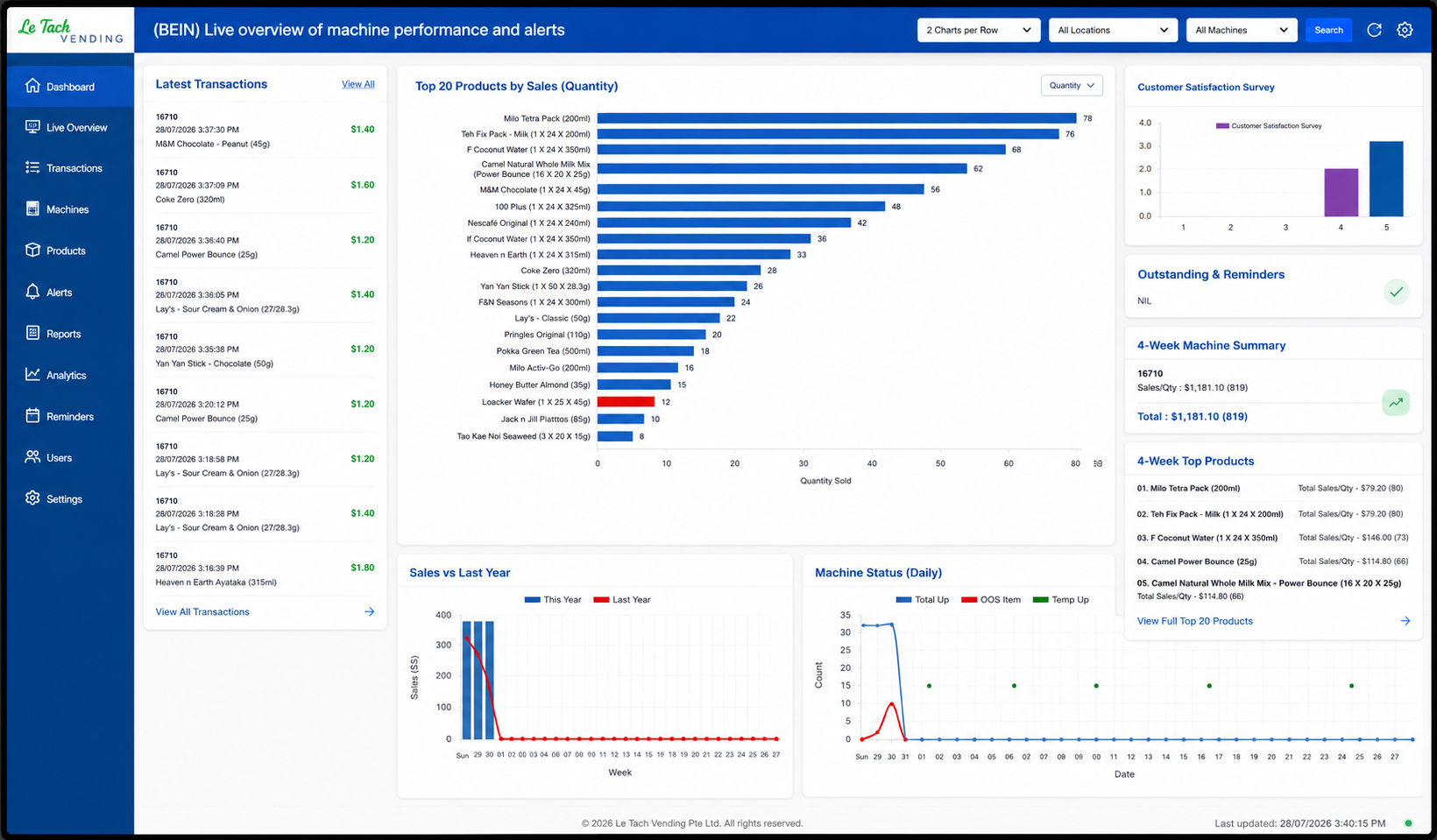Click the Users people icon
The height and width of the screenshot is (840, 1437).
click(x=32, y=456)
